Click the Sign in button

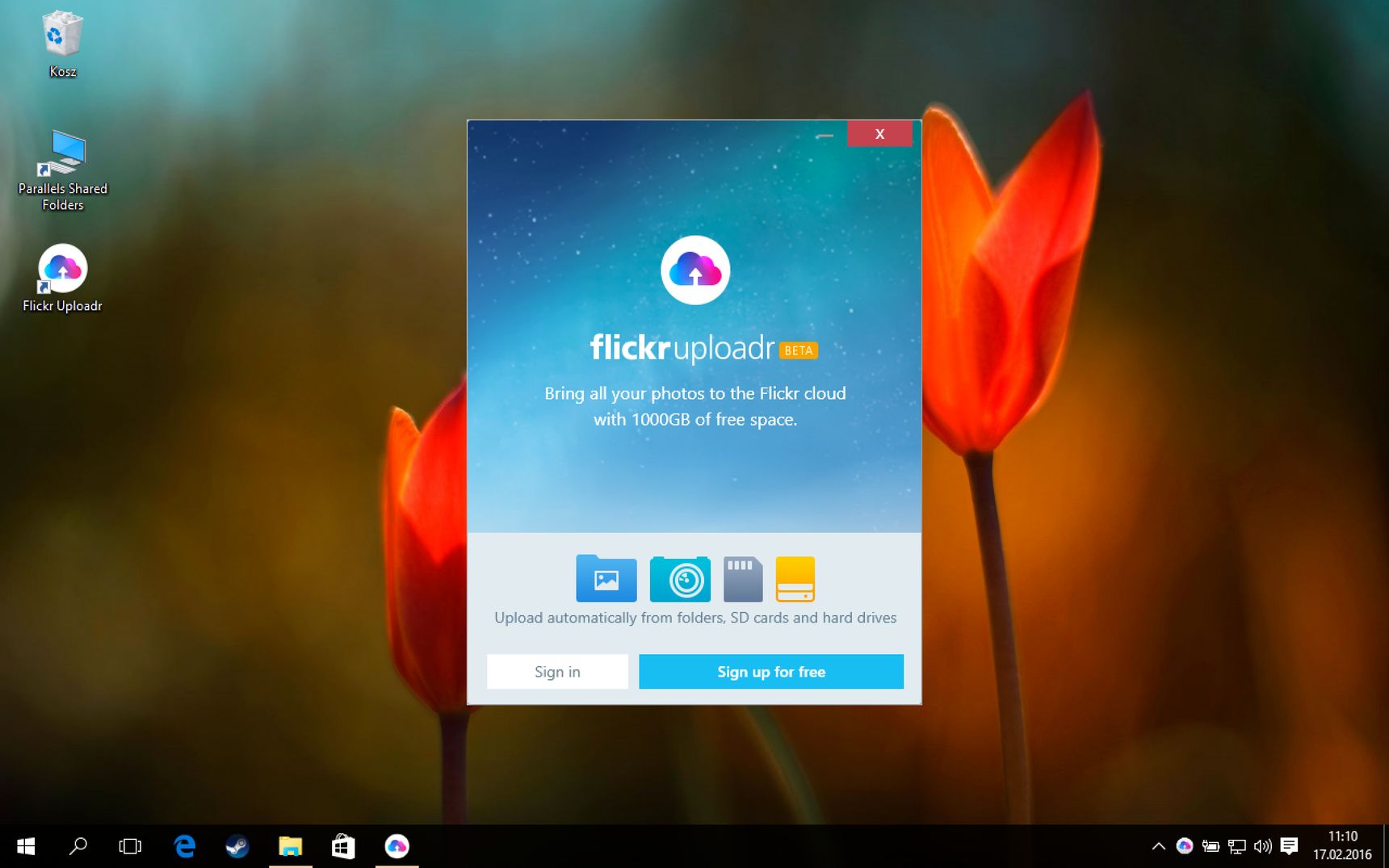pyautogui.click(x=557, y=672)
